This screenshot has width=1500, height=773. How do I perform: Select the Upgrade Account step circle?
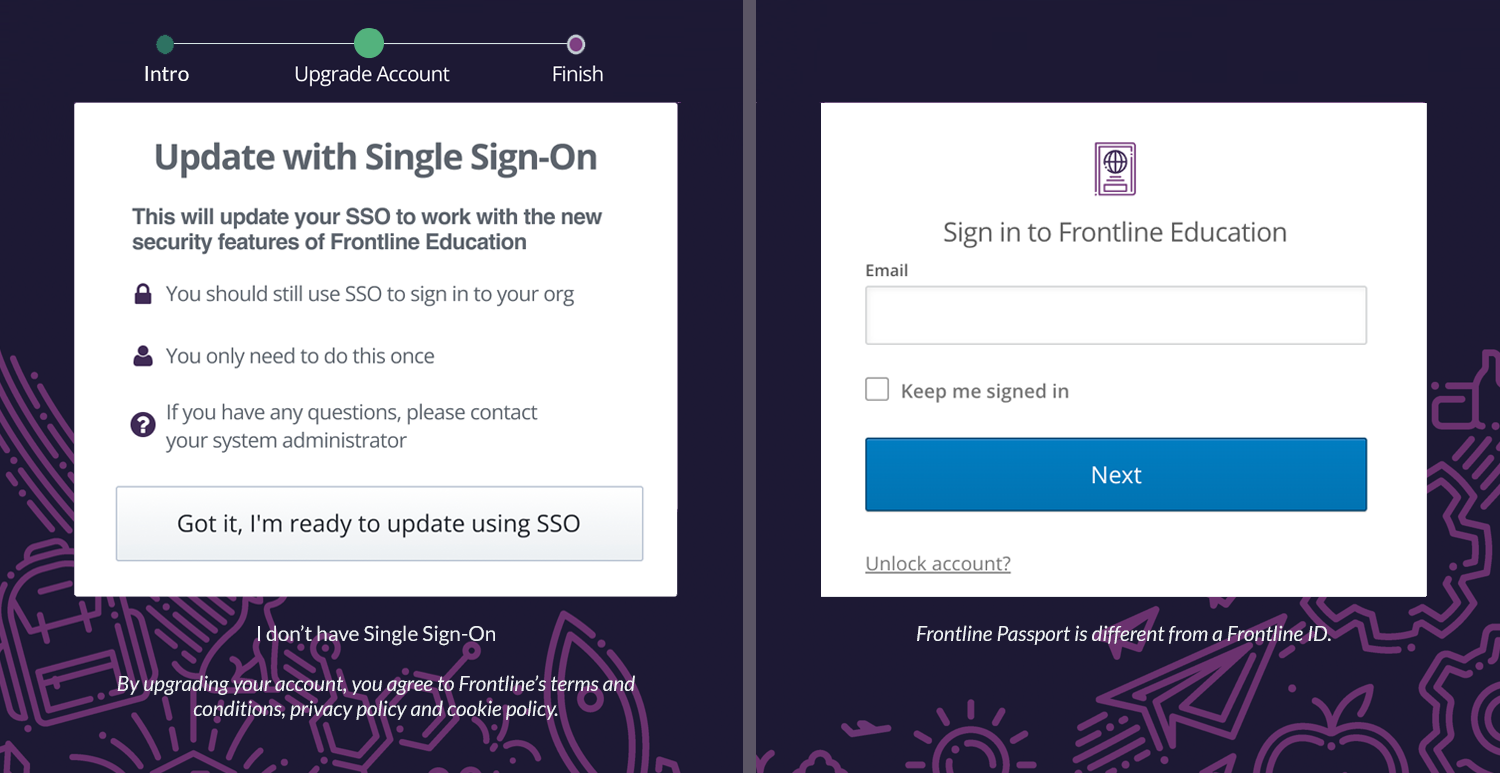(369, 43)
